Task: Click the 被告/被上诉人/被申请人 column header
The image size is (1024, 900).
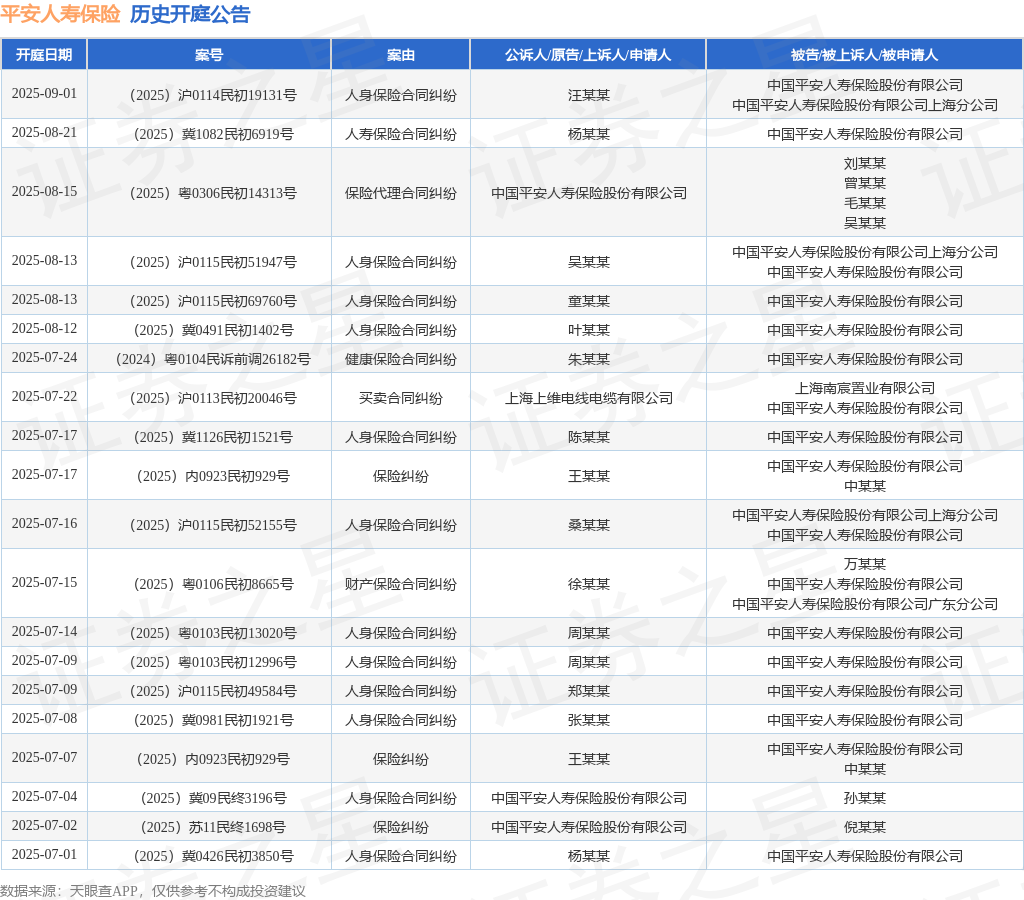Action: point(864,55)
